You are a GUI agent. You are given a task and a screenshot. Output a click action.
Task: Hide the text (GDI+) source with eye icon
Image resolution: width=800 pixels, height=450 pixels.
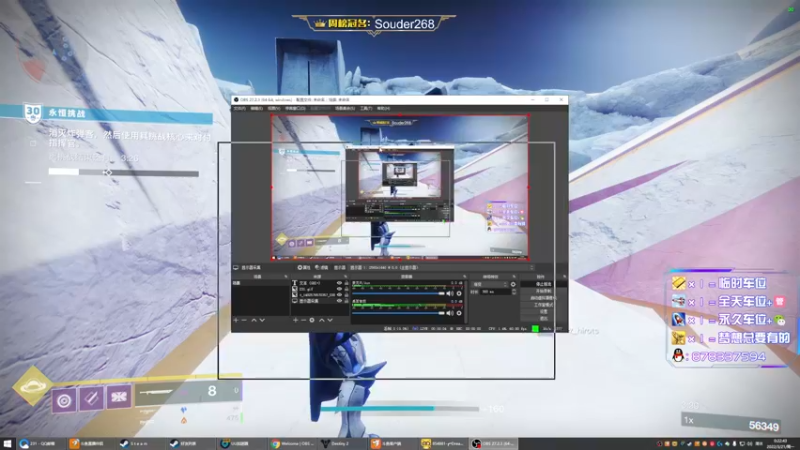[339, 283]
